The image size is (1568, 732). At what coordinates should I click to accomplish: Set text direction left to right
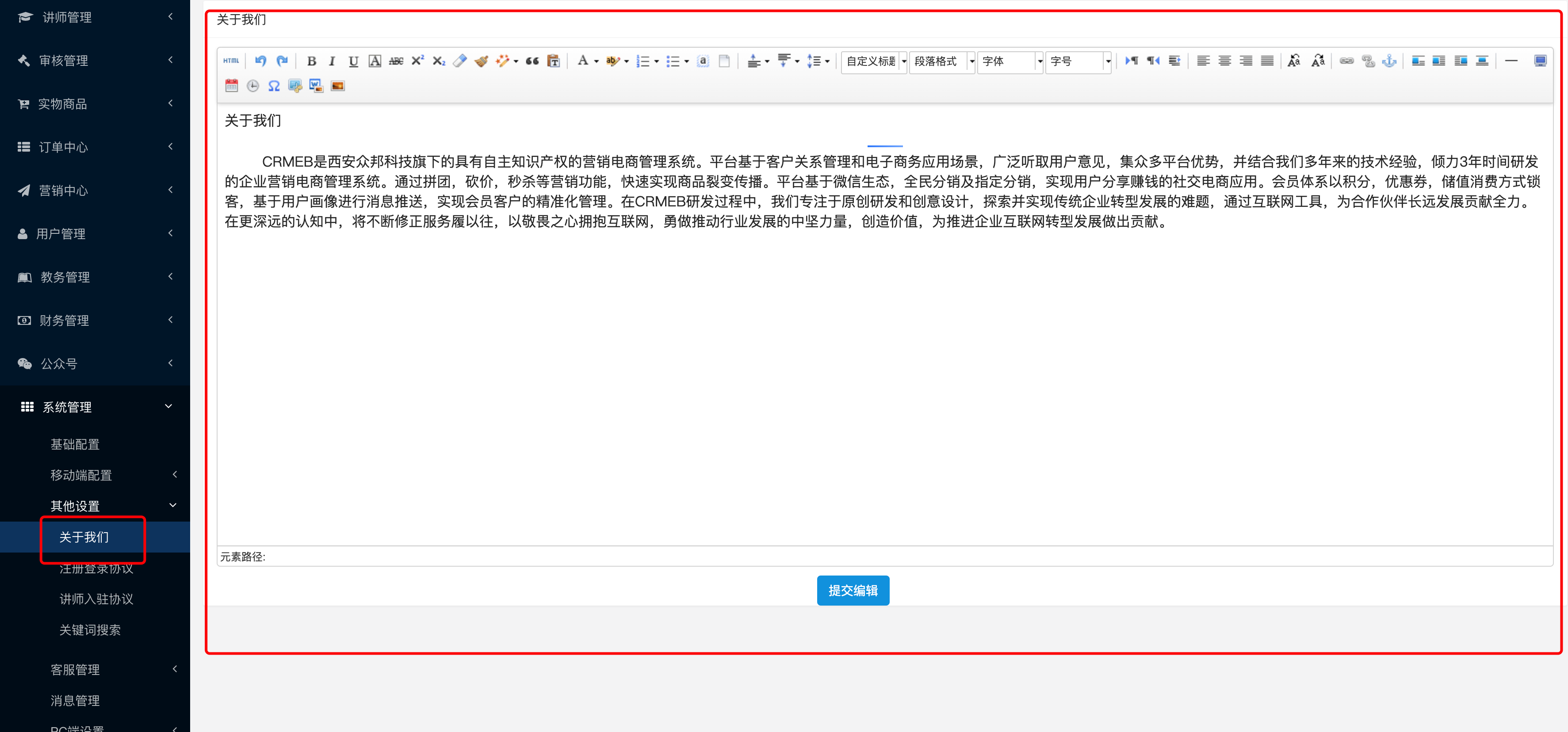[1132, 61]
